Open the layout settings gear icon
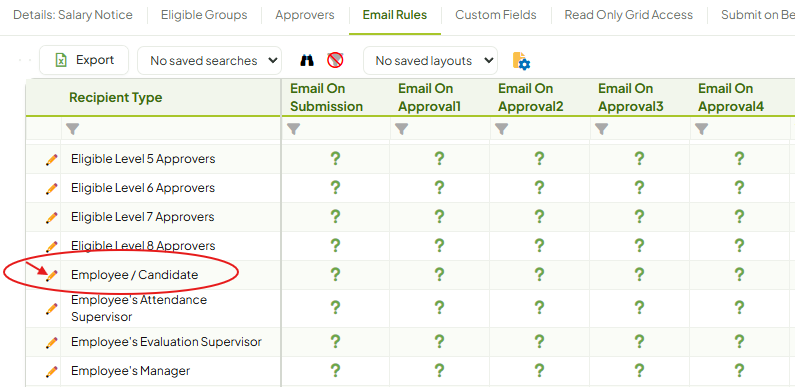 coord(521,61)
